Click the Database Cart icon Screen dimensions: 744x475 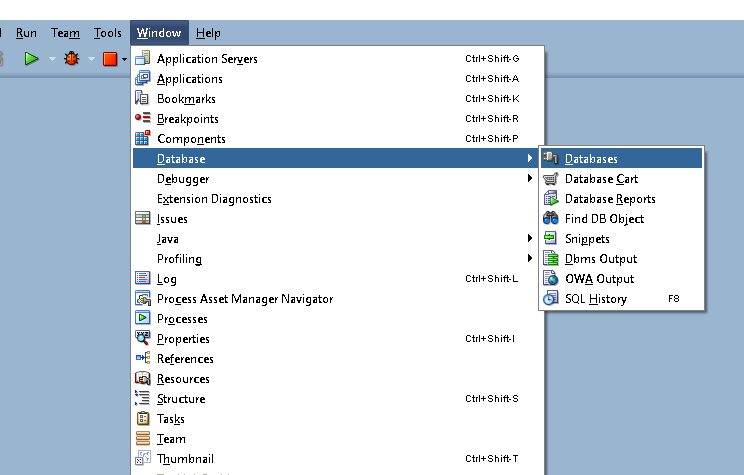(x=550, y=179)
